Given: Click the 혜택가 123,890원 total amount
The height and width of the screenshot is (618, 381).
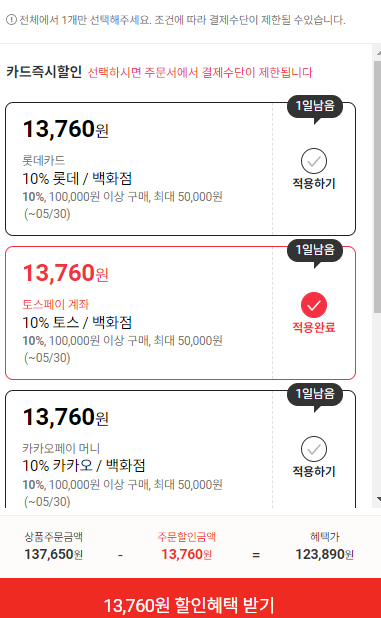Looking at the screenshot, I should click(324, 554).
